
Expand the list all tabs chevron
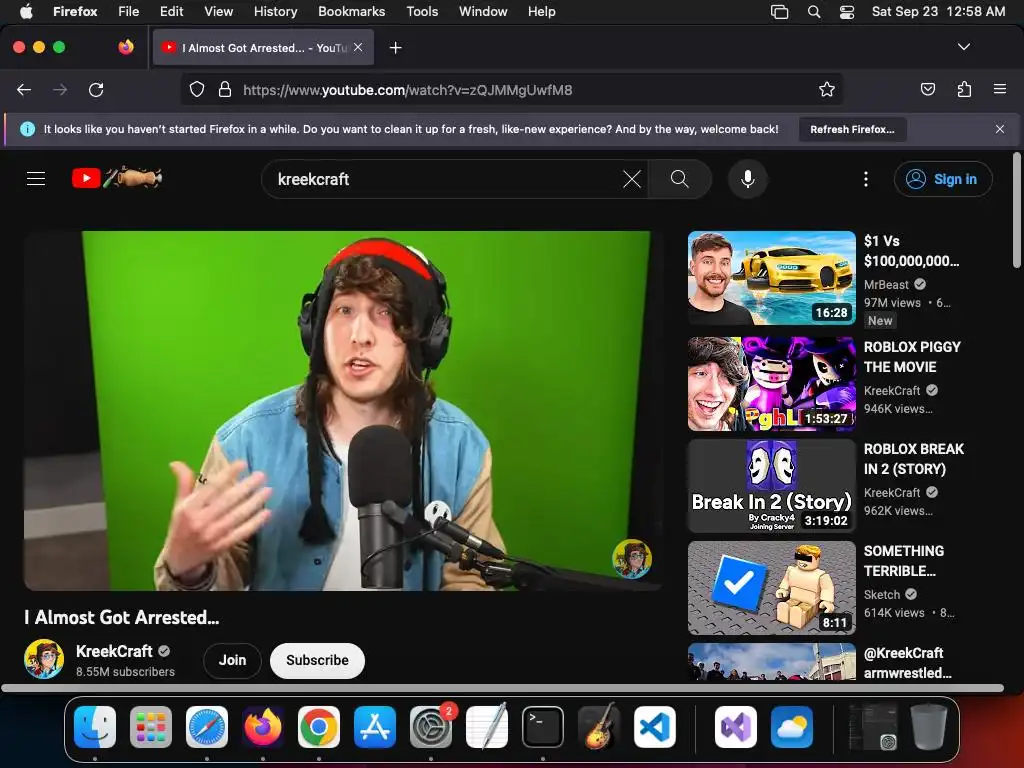[x=964, y=47]
